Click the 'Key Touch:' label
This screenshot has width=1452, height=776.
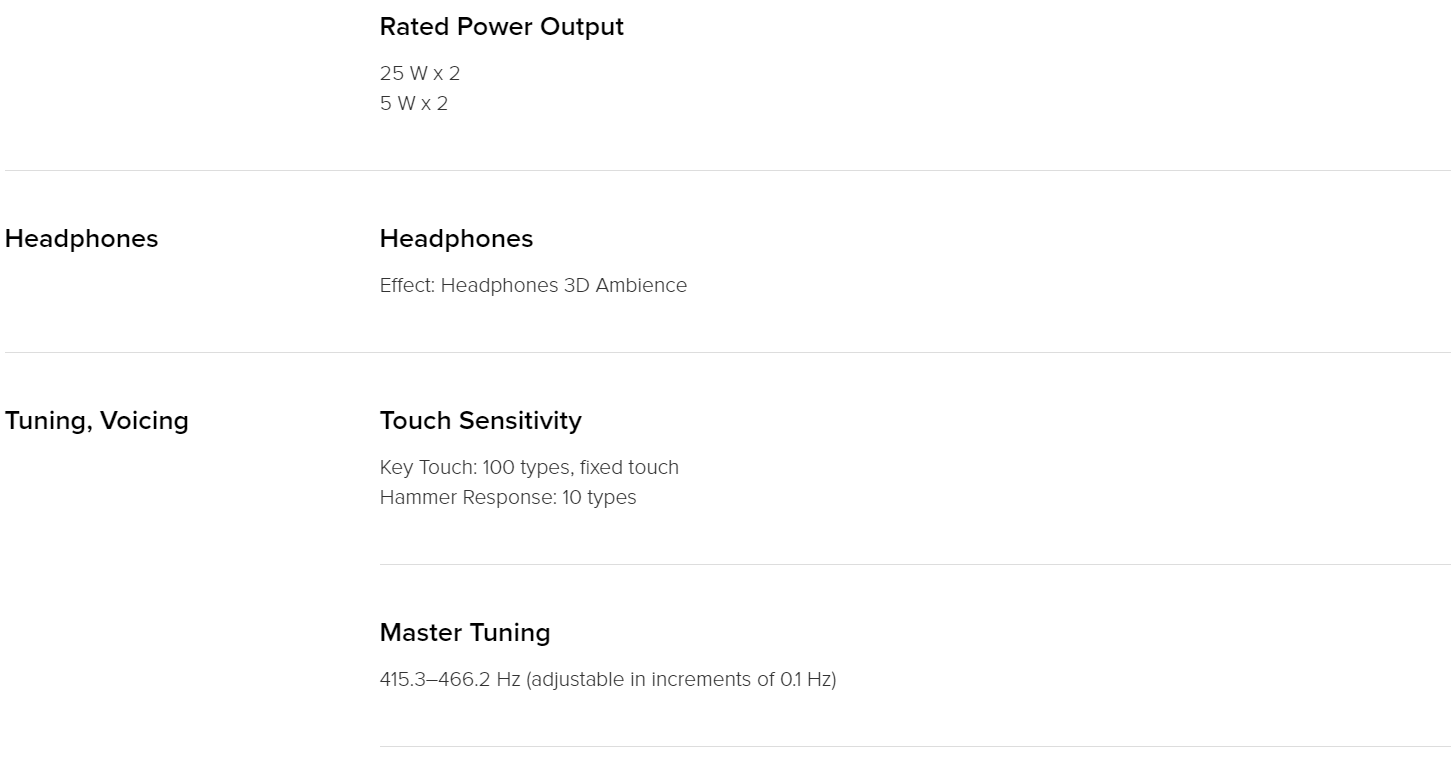(x=429, y=467)
